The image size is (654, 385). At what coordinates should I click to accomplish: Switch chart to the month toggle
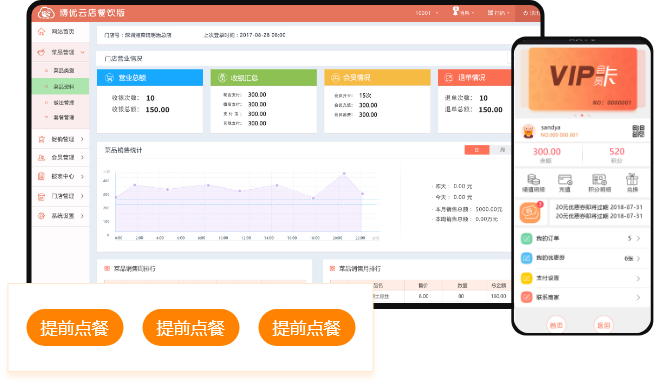coord(500,150)
